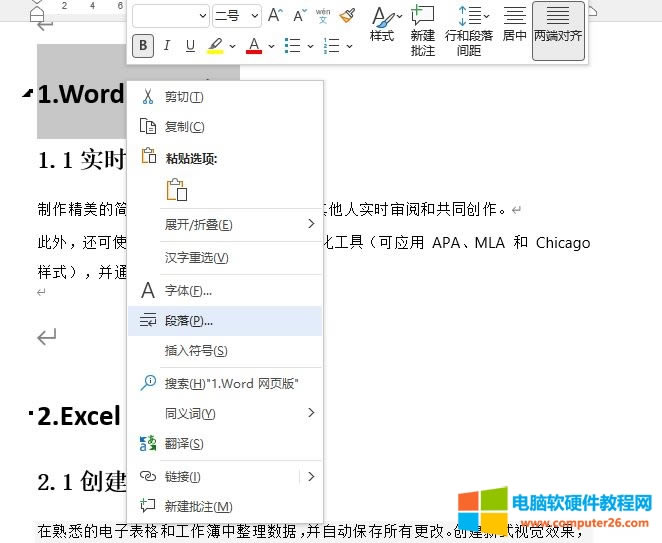This screenshot has width=662, height=543.
Task: Toggle bold formatting (B)
Action: coord(144,45)
